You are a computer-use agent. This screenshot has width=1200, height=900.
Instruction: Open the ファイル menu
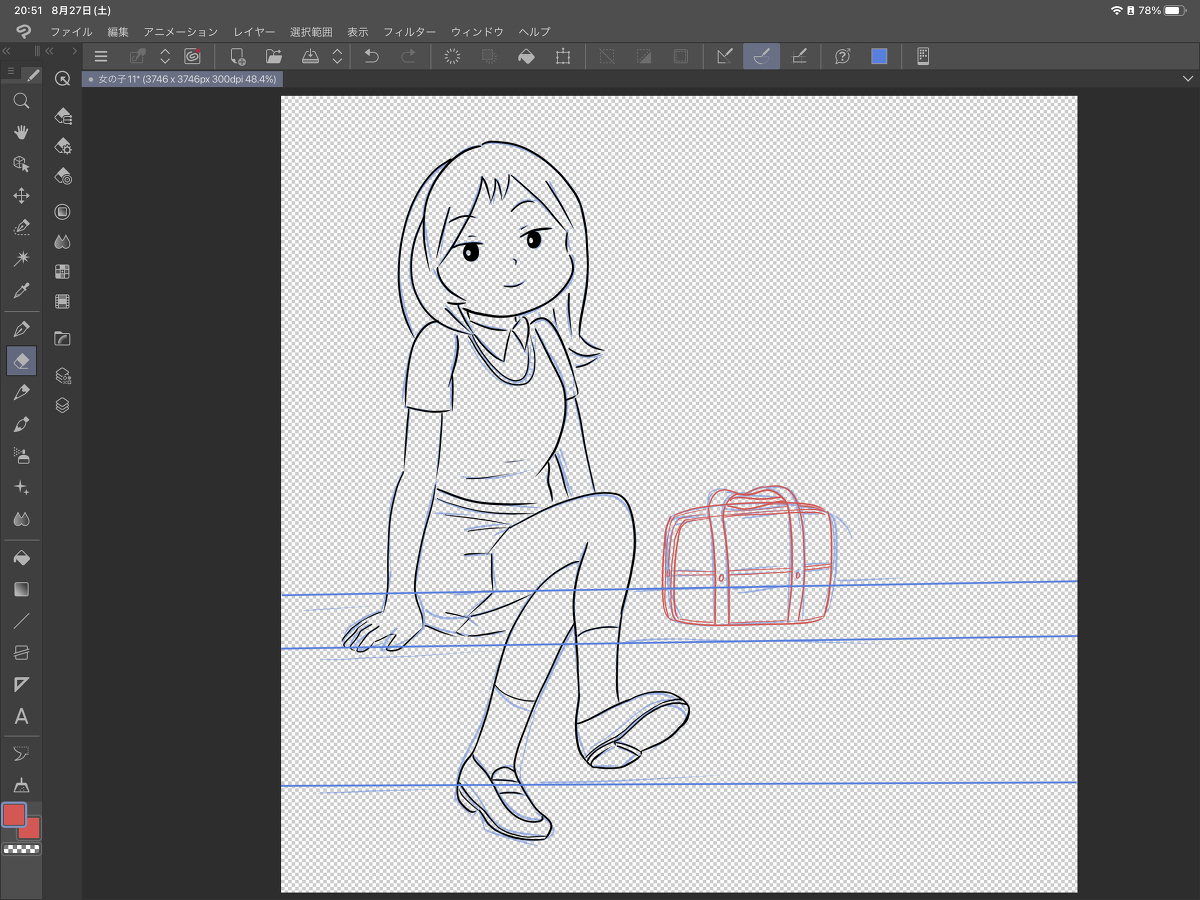pyautogui.click(x=71, y=32)
